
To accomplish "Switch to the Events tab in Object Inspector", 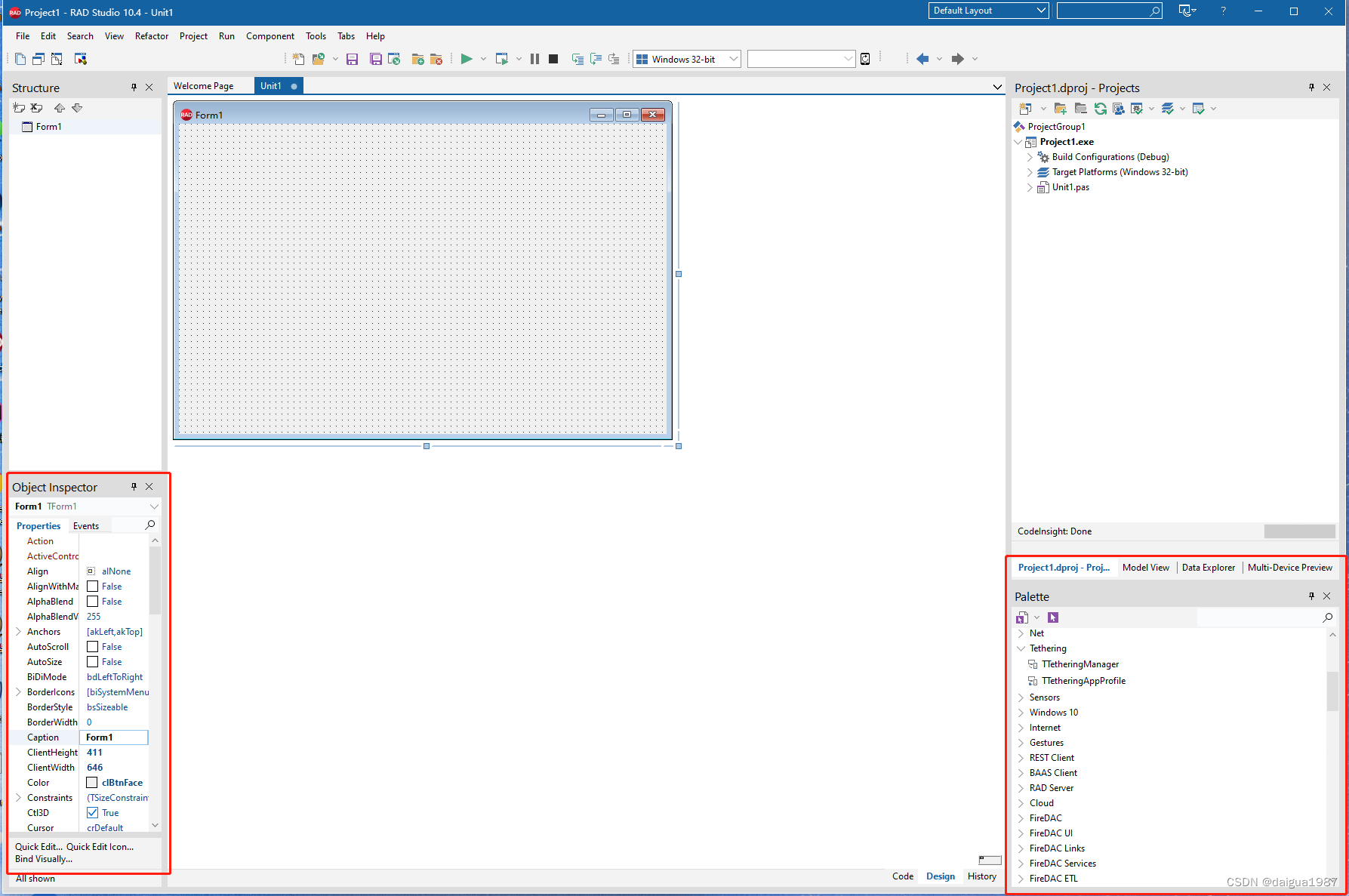I will (x=86, y=526).
